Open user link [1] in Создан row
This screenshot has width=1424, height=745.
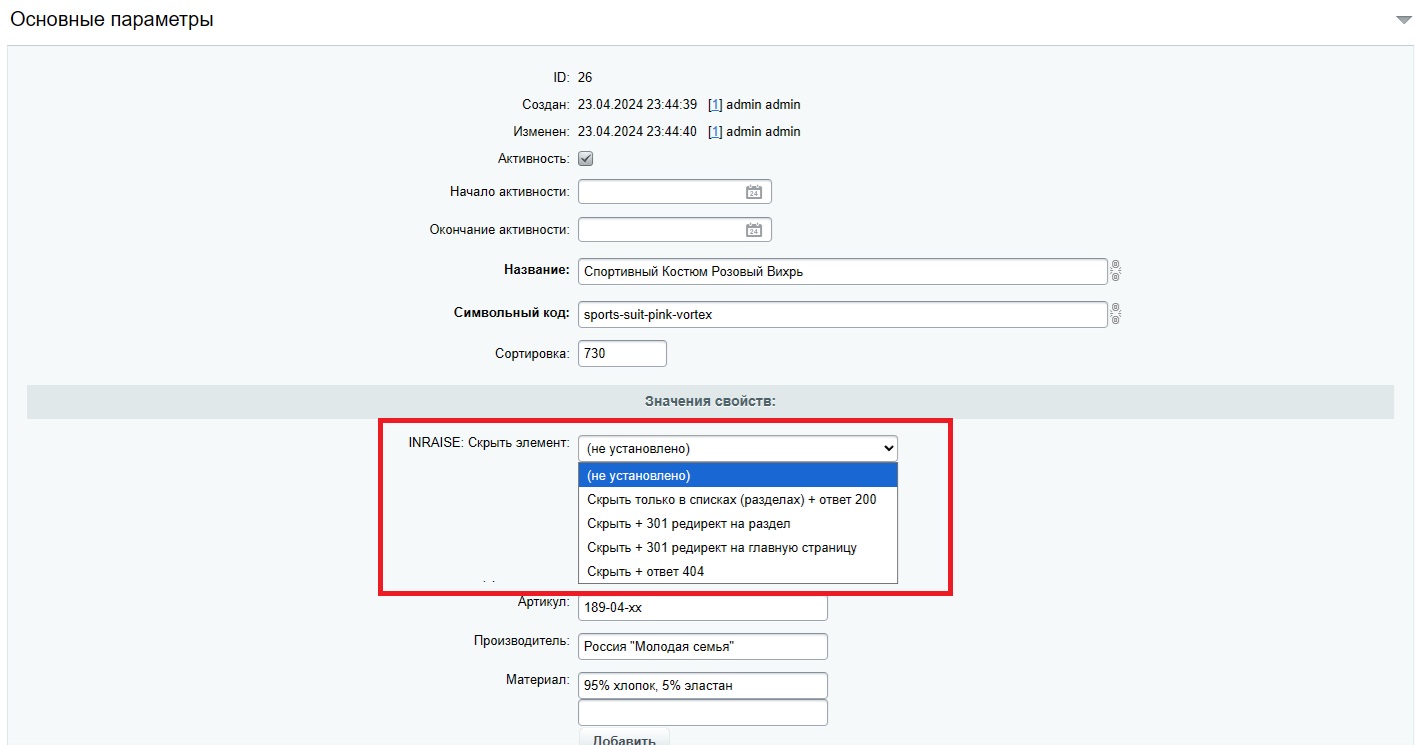(715, 105)
